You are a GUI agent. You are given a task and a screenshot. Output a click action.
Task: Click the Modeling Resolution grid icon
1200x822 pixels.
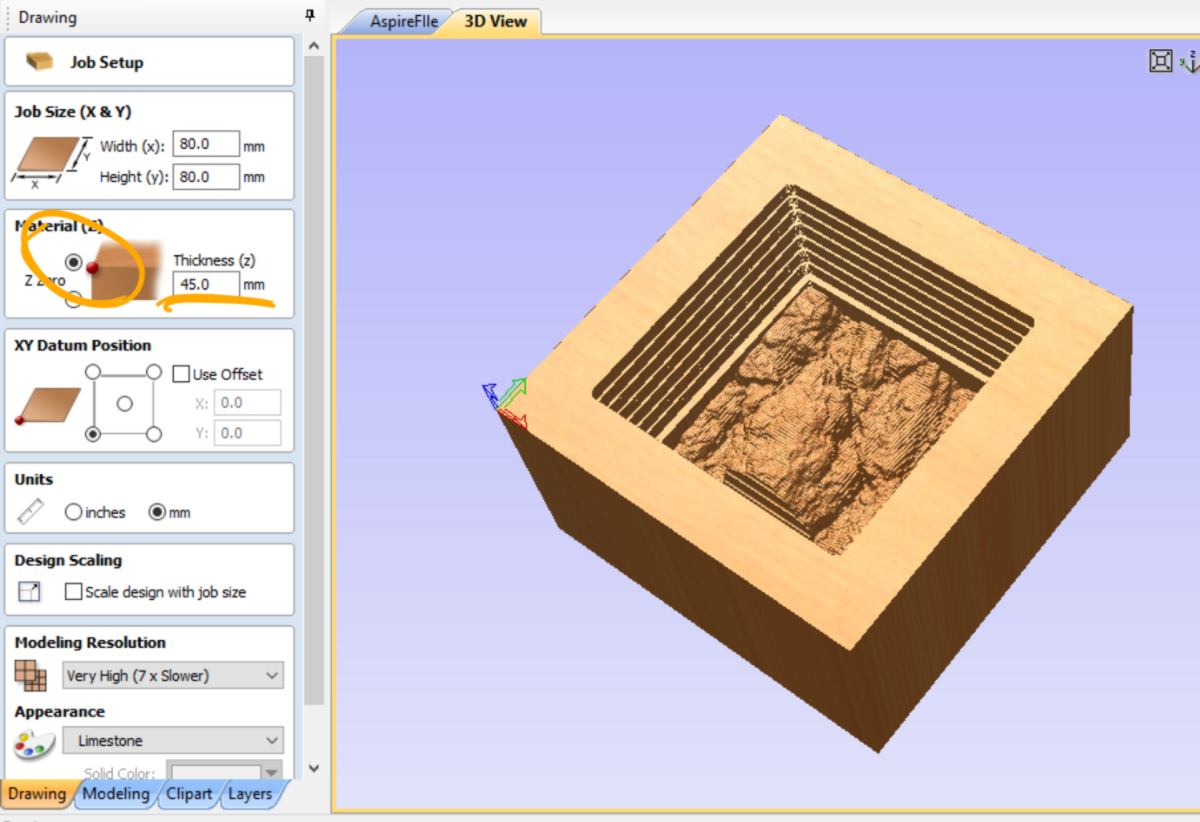pyautogui.click(x=30, y=676)
